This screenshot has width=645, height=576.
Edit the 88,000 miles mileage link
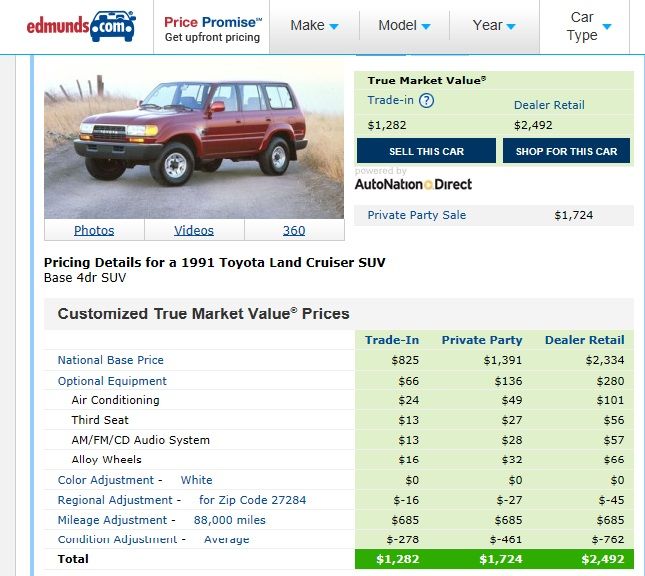pos(230,520)
